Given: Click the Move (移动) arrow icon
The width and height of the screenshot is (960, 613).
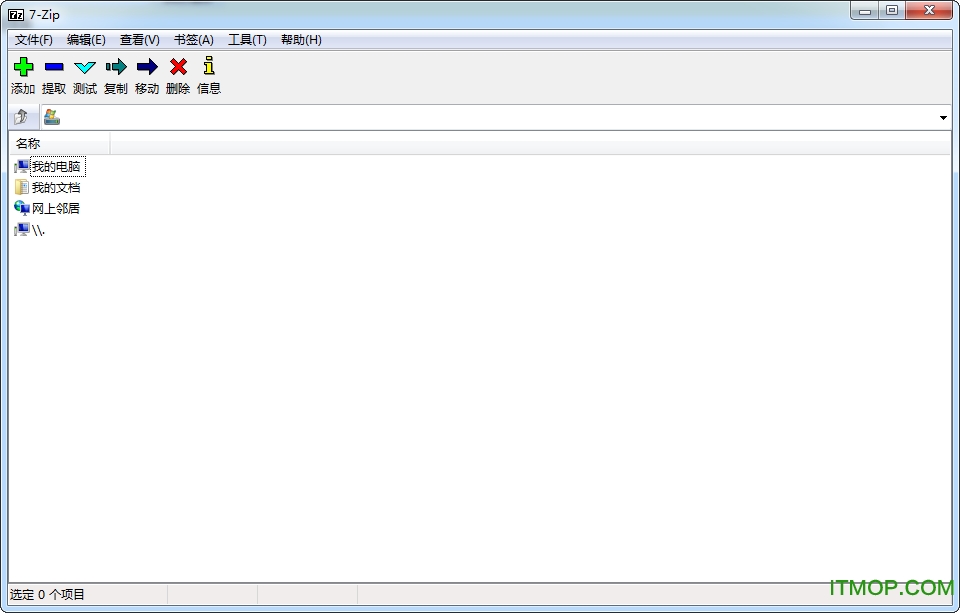Looking at the screenshot, I should pos(147,67).
